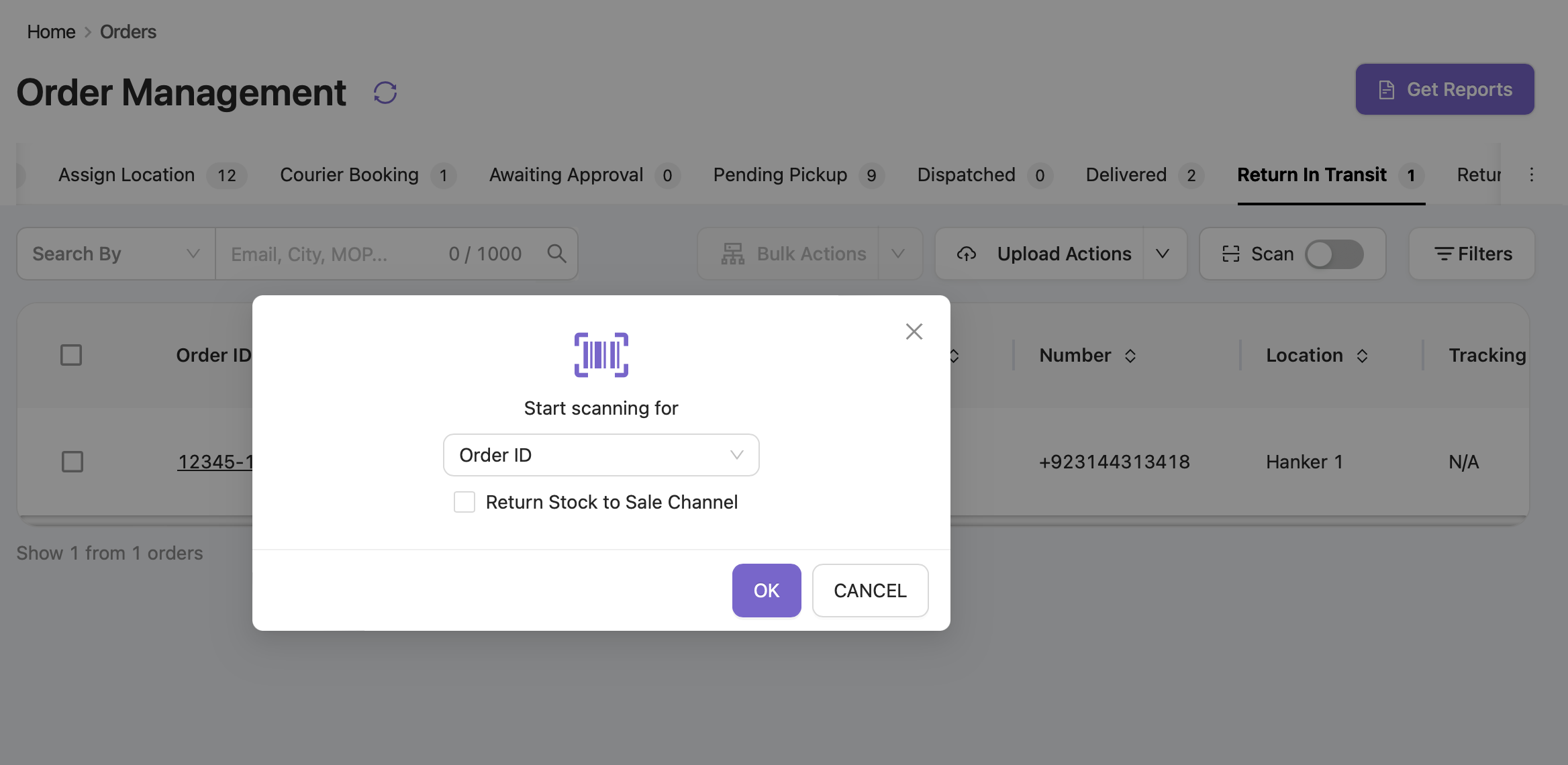The height and width of the screenshot is (765, 1568).
Task: Click the CANCEL button
Action: [x=870, y=591]
